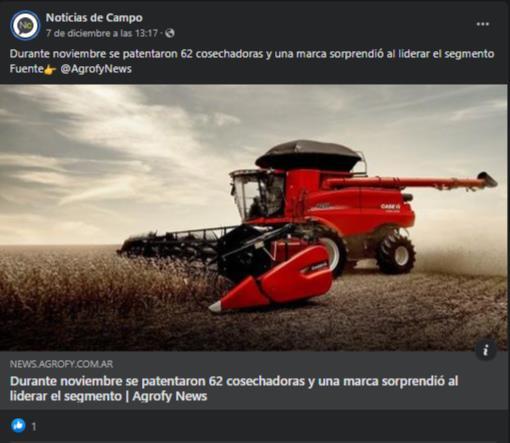Click the black grain tank cover on the harvester
The width and height of the screenshot is (510, 443).
tap(309, 155)
